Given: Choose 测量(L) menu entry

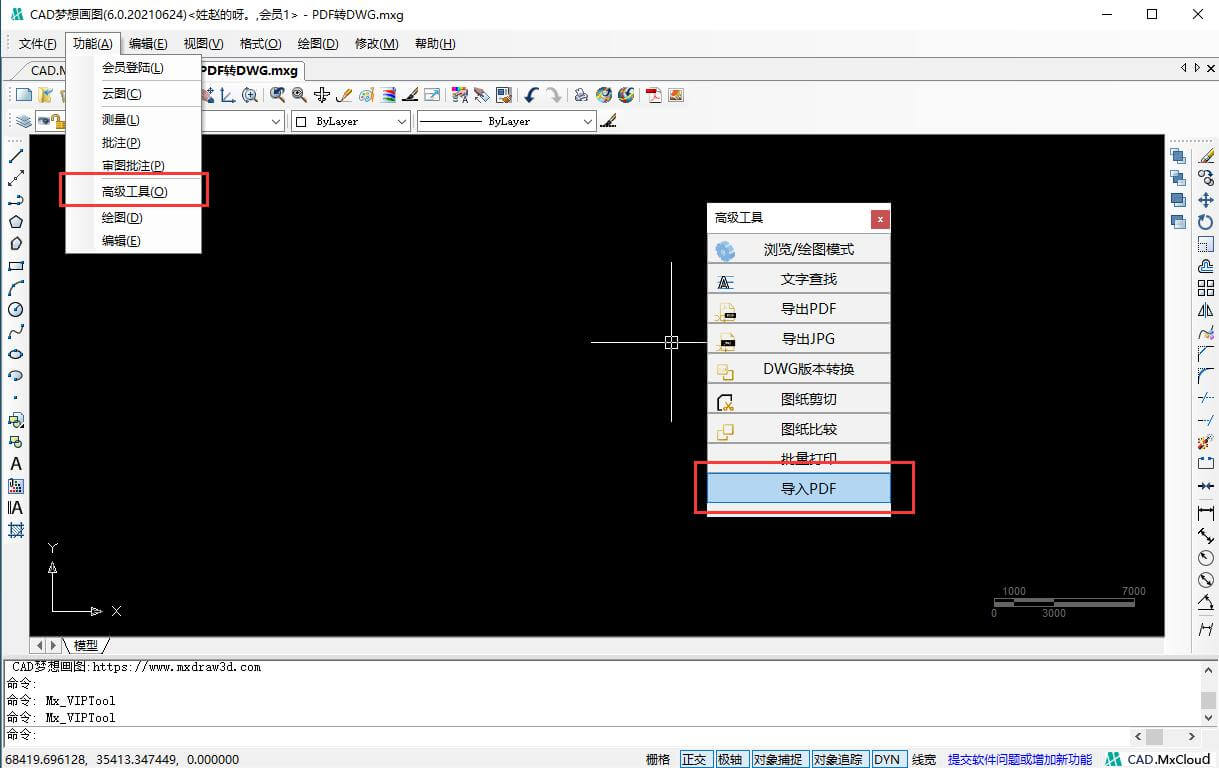Looking at the screenshot, I should click(134, 120).
